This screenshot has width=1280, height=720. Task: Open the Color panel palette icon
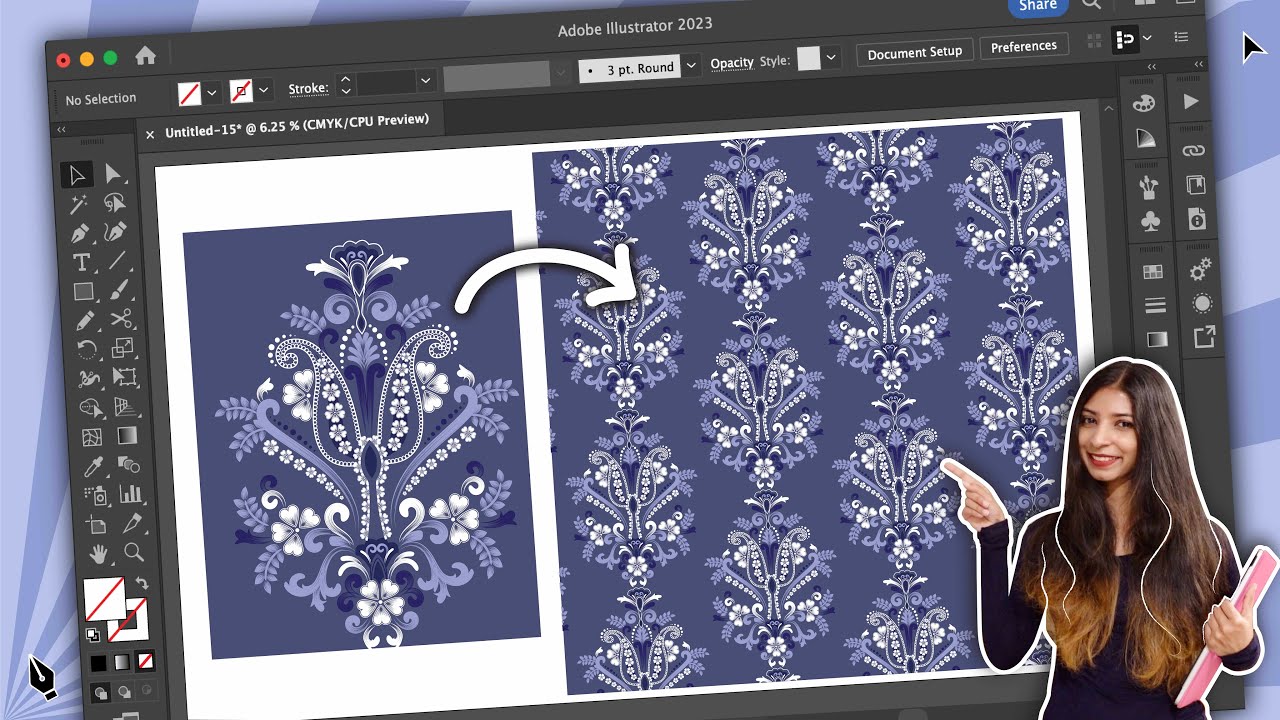[x=1144, y=103]
